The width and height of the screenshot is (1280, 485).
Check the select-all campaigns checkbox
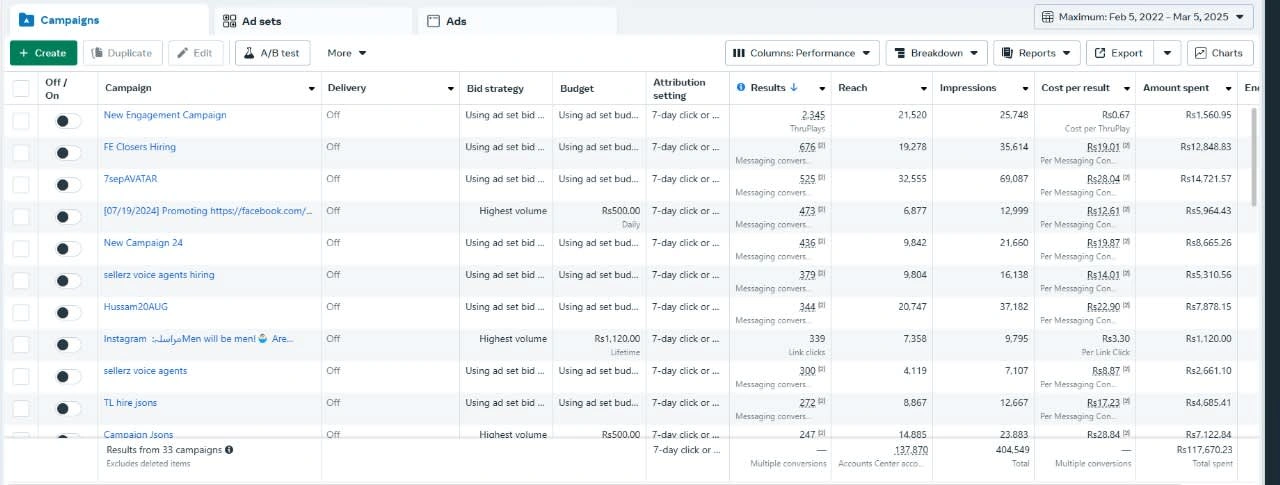(21, 89)
